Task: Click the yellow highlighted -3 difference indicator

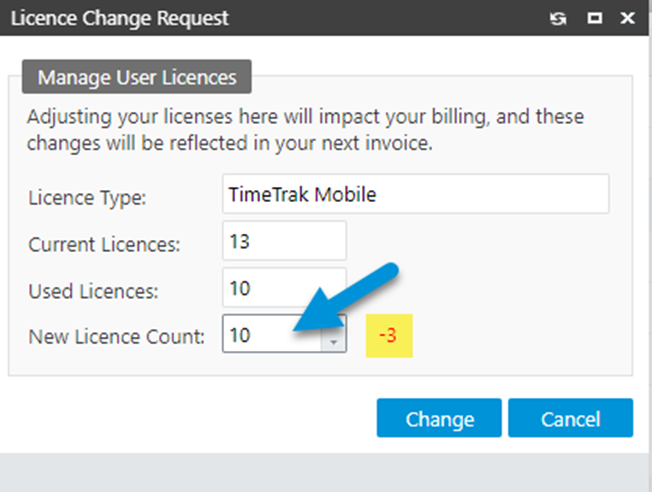Action: pos(389,336)
